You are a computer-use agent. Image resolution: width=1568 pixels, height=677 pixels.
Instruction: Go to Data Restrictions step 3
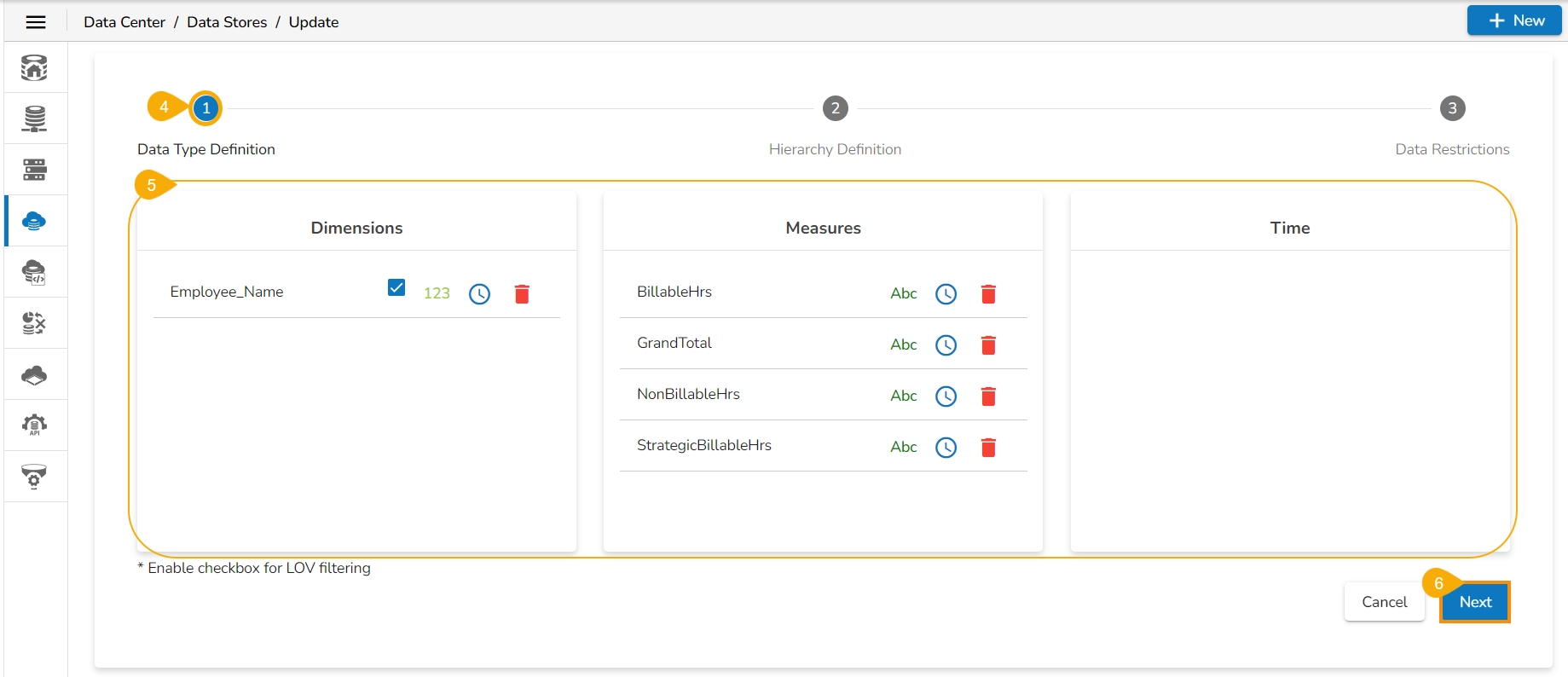[1452, 108]
